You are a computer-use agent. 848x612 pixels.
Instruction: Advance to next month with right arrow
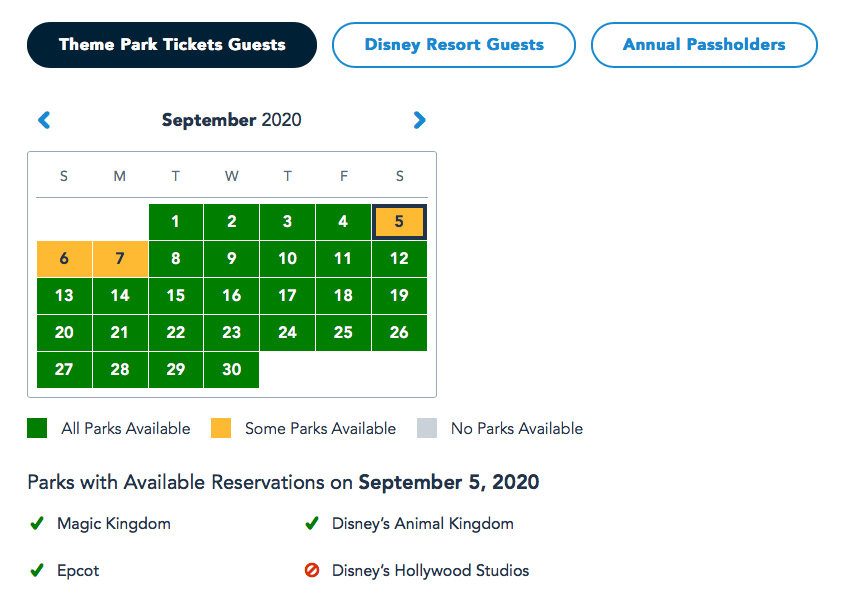pyautogui.click(x=419, y=120)
